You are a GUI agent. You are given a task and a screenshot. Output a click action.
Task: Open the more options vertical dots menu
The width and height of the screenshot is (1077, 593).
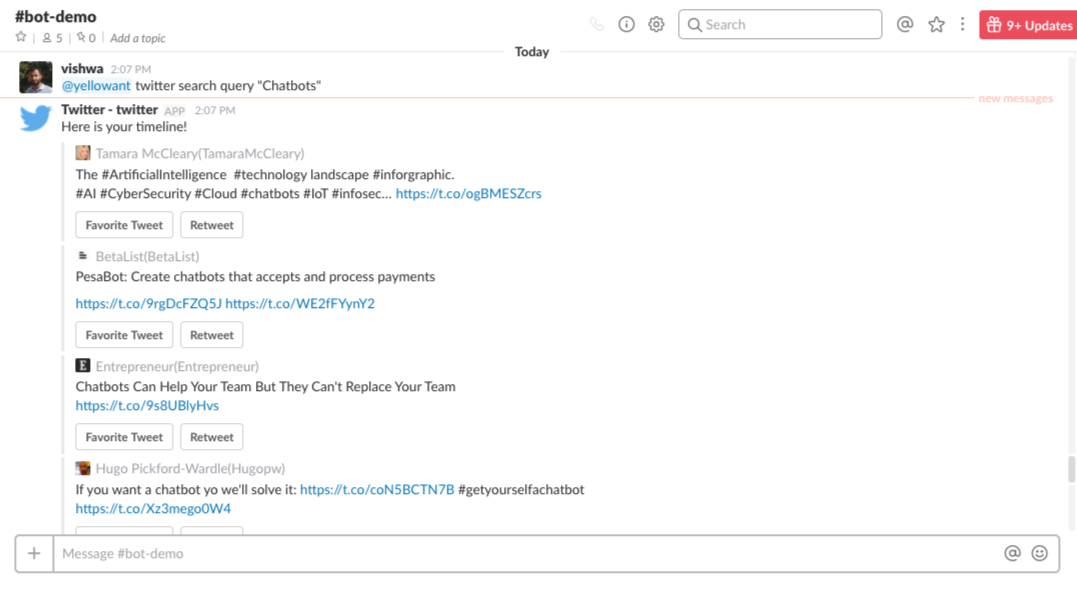click(x=962, y=25)
